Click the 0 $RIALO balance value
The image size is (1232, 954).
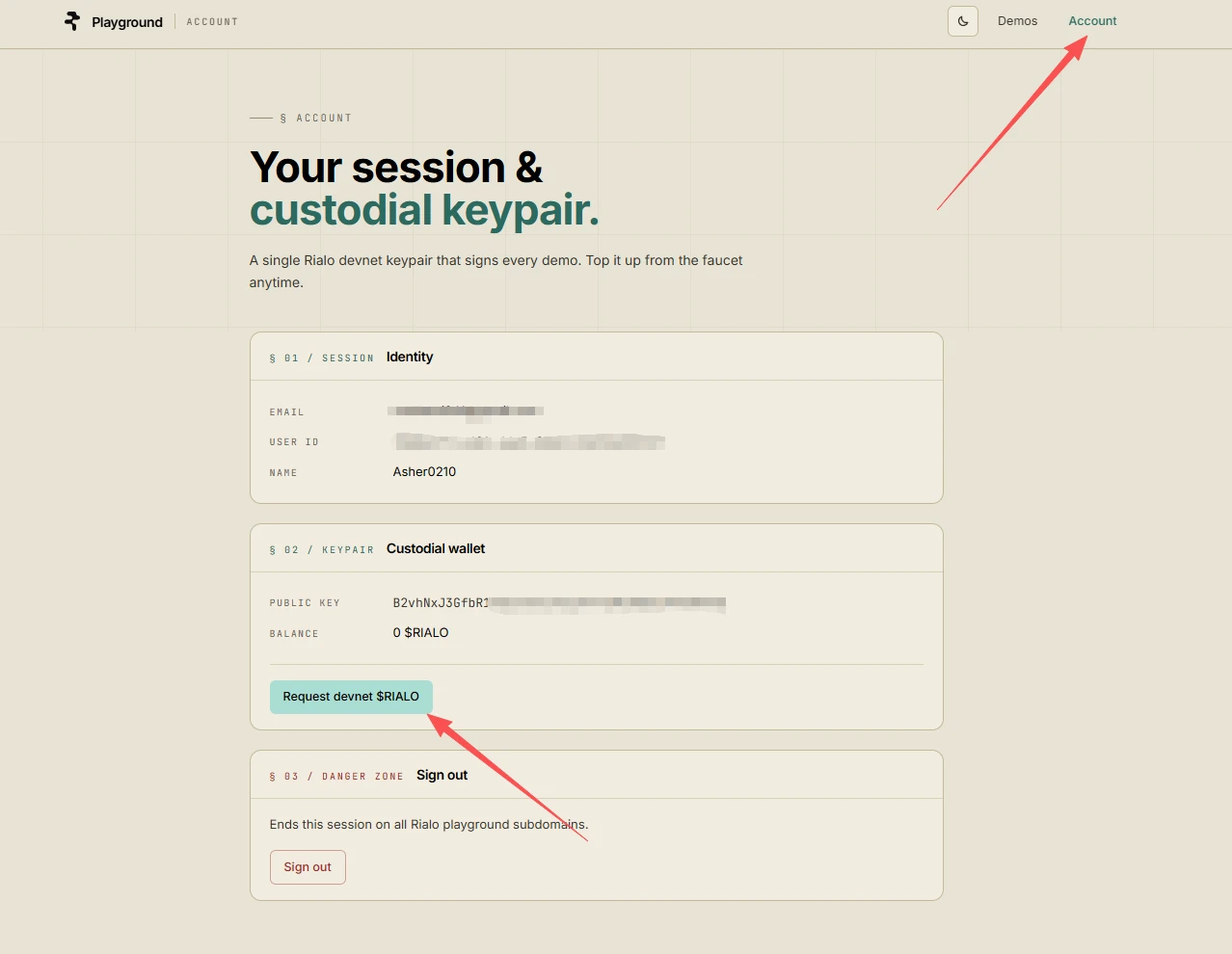coord(420,633)
